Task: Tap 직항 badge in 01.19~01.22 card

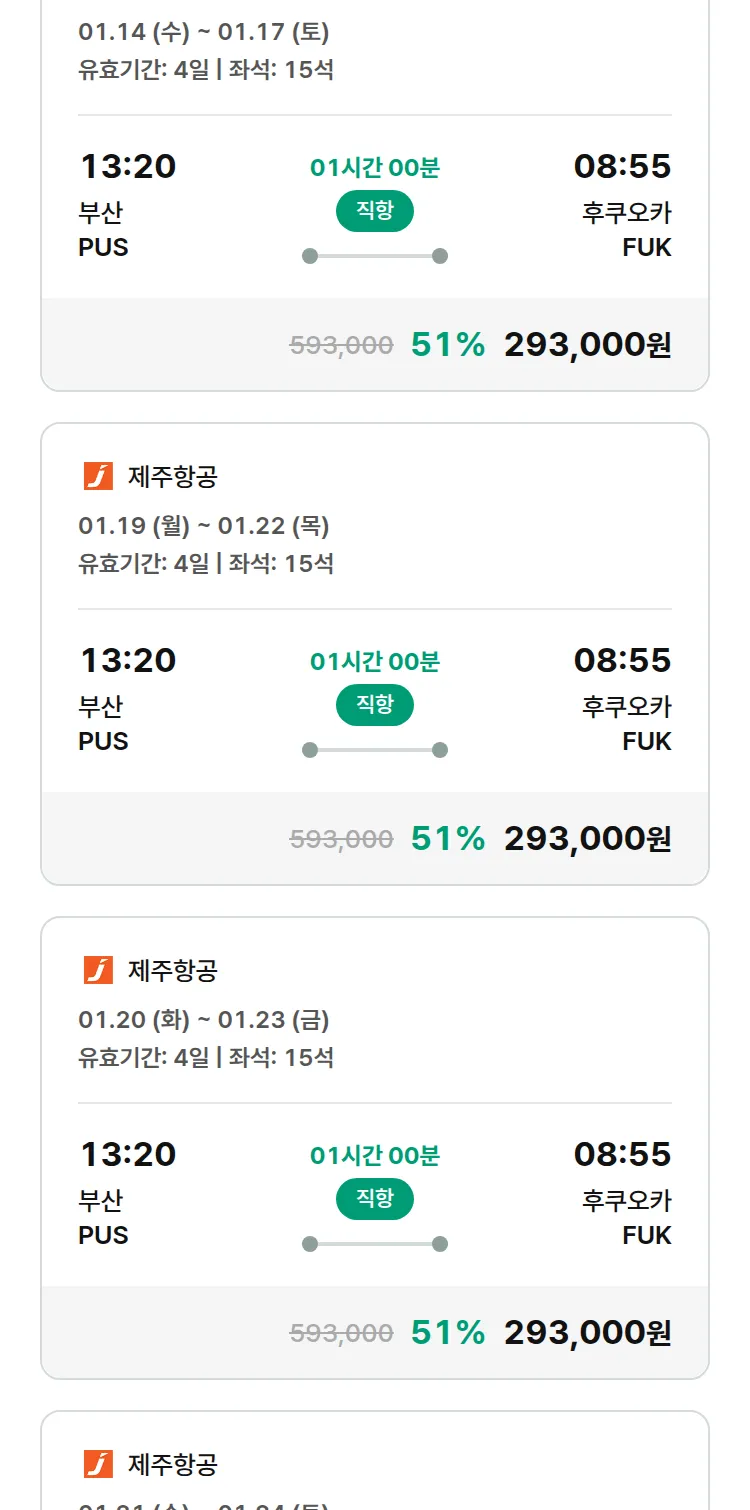Action: pyautogui.click(x=374, y=705)
